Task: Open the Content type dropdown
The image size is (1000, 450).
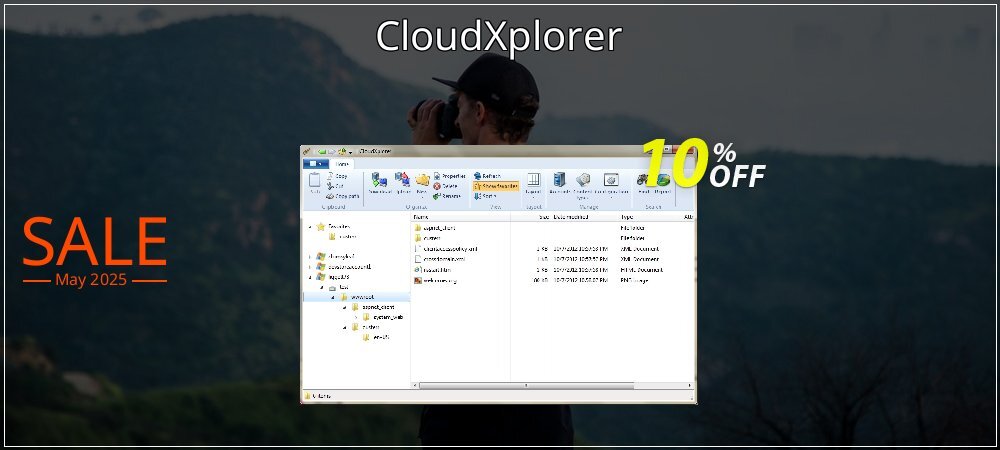Action: point(582,185)
